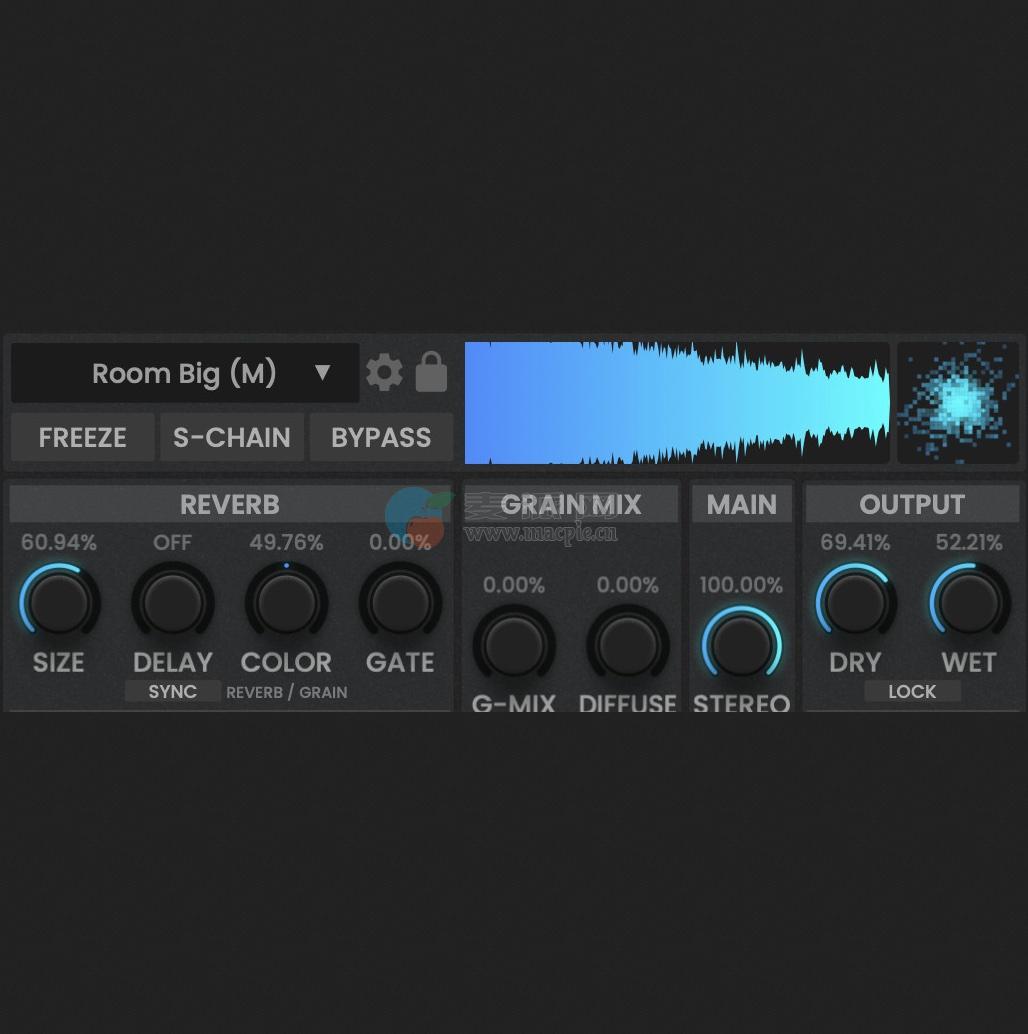
Task: Click the REVERB section header
Action: (230, 504)
